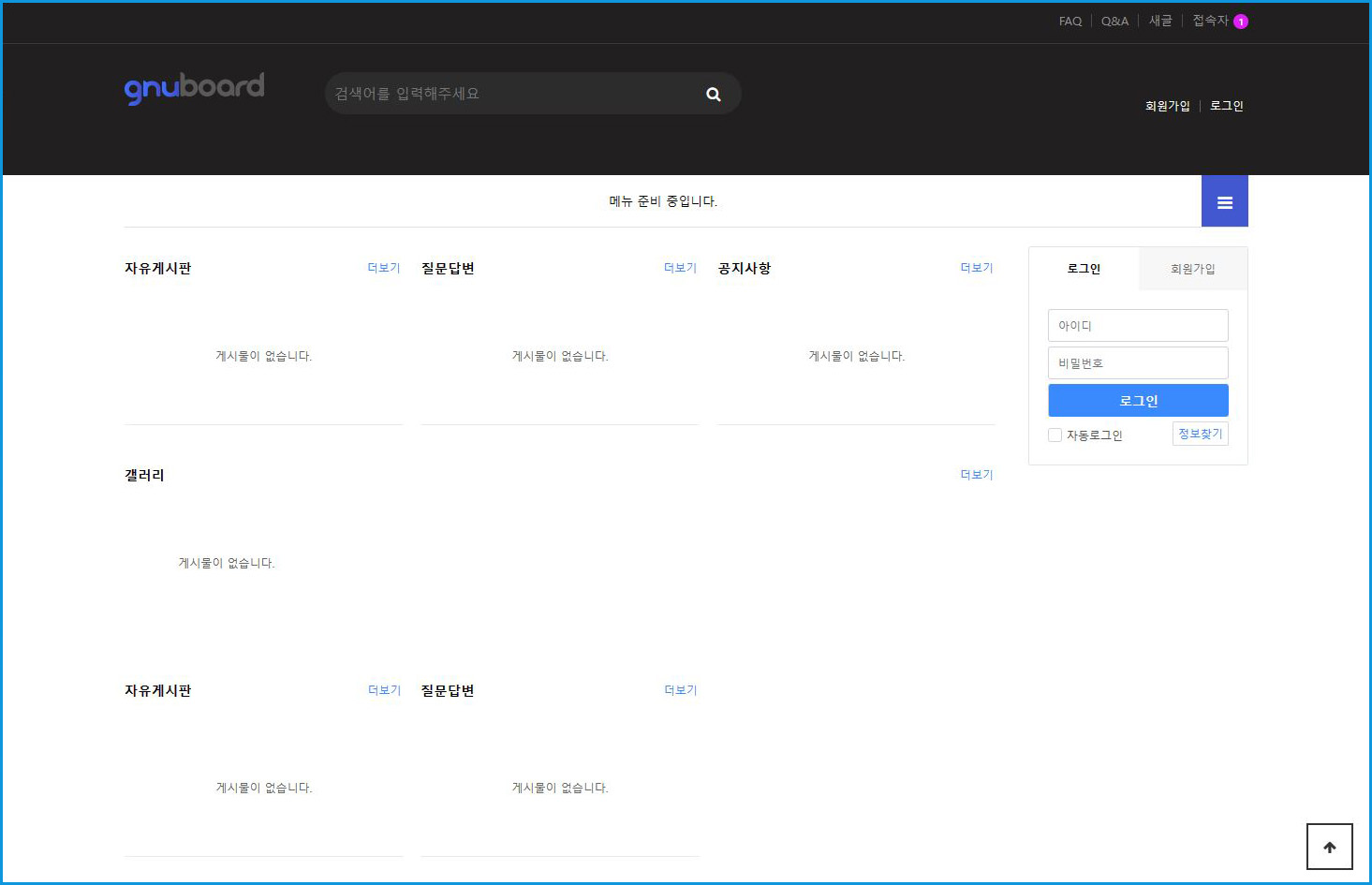Image resolution: width=1372 pixels, height=885 pixels.
Task: Open the hamburger menu button
Action: [x=1224, y=201]
